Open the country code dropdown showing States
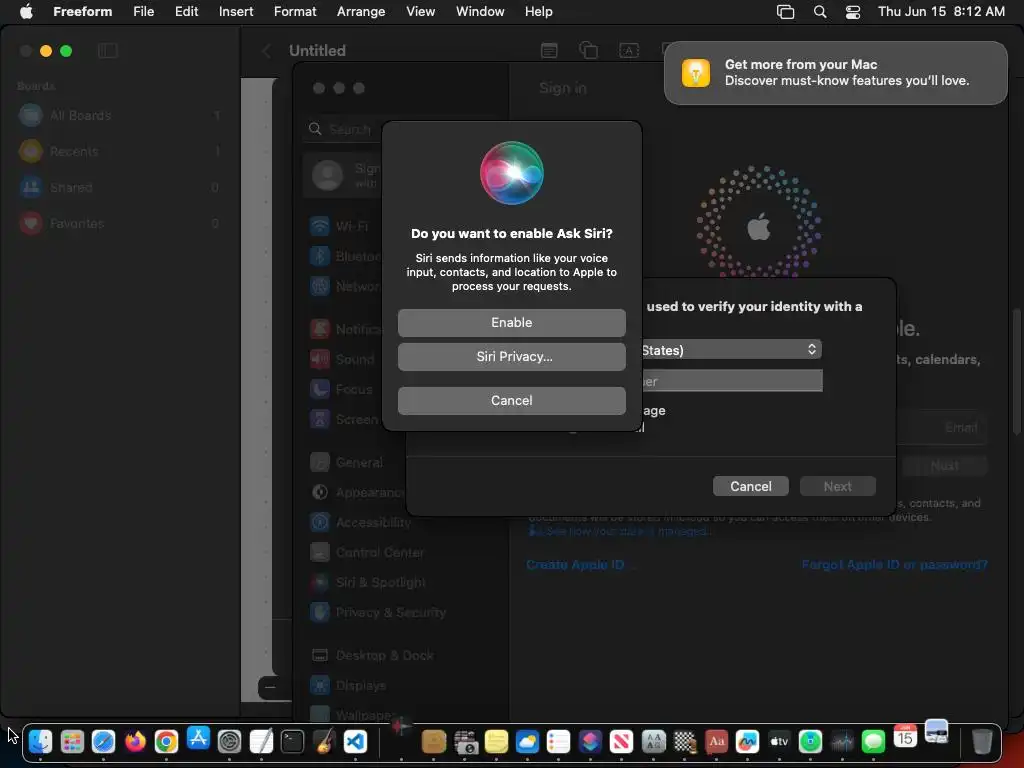The height and width of the screenshot is (768, 1024). (x=731, y=349)
